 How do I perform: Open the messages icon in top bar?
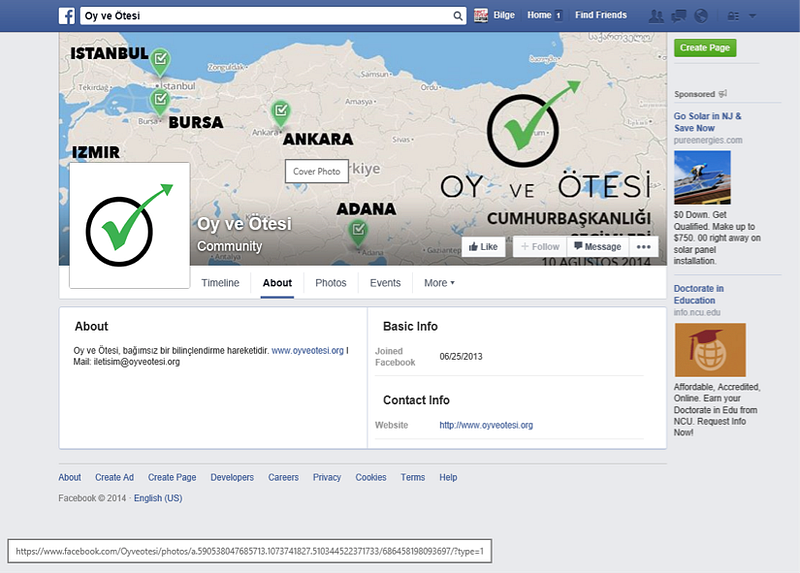[x=679, y=16]
